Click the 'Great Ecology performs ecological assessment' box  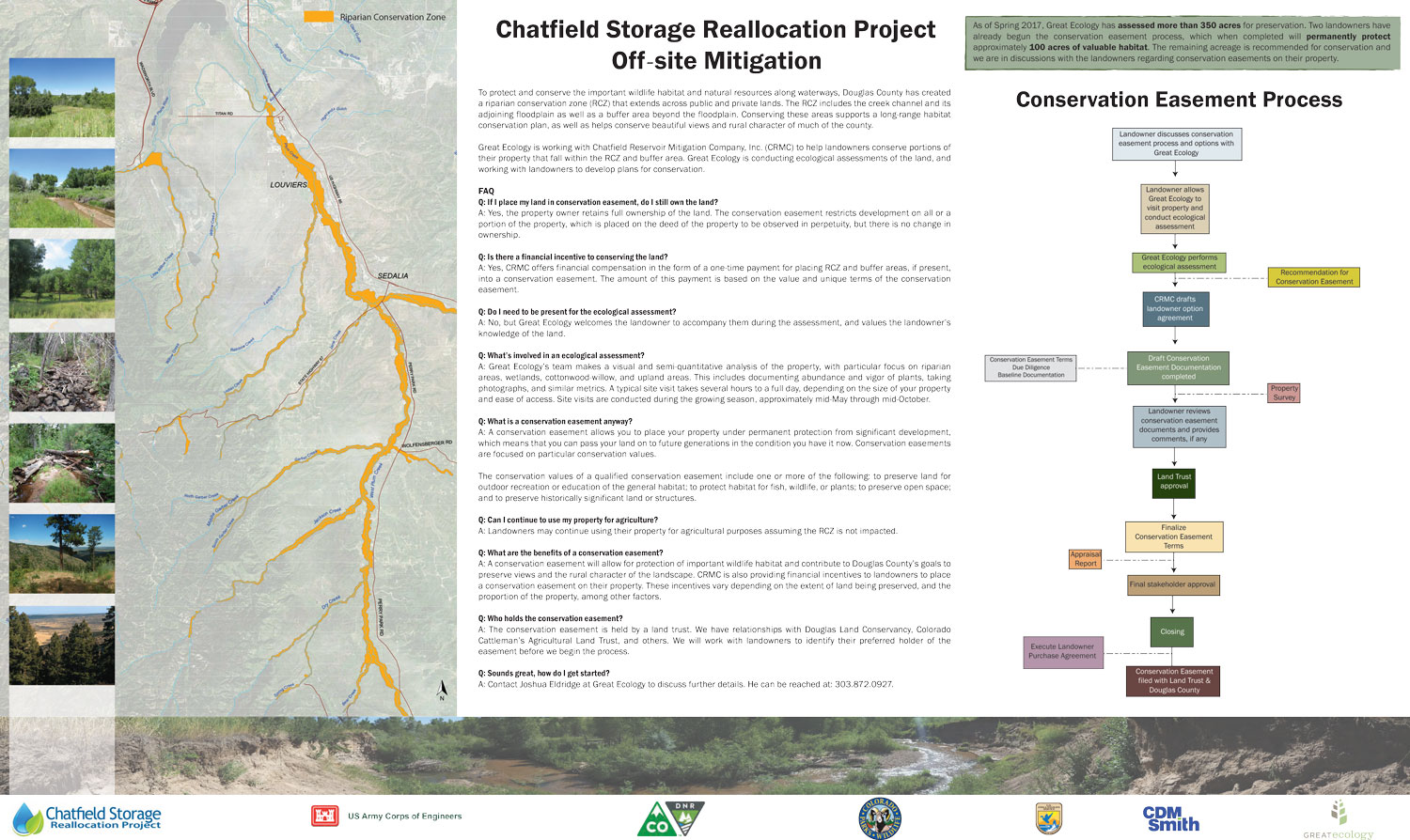pos(1179,262)
